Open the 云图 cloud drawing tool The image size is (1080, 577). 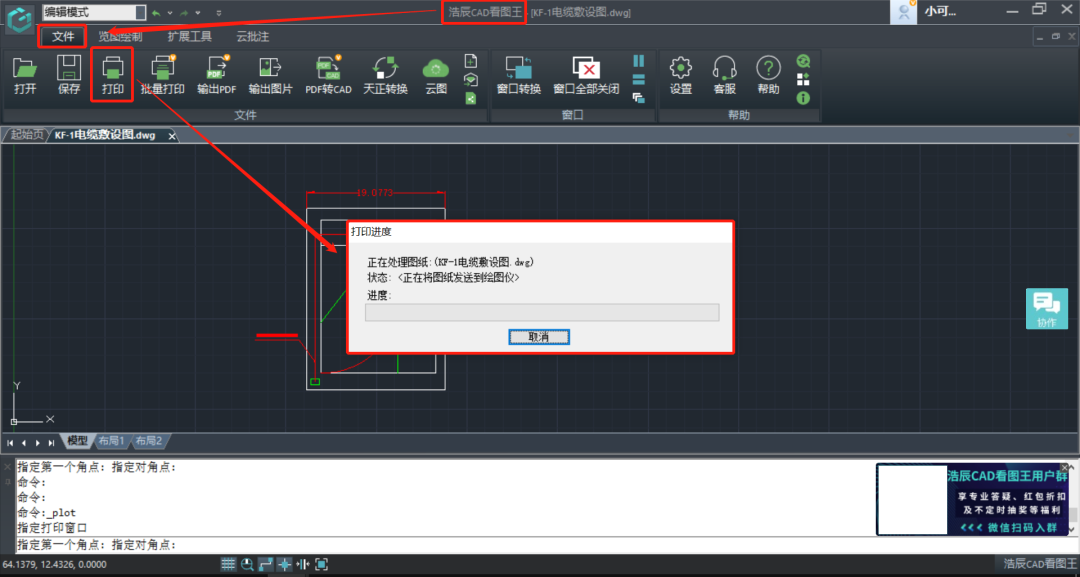(x=435, y=75)
